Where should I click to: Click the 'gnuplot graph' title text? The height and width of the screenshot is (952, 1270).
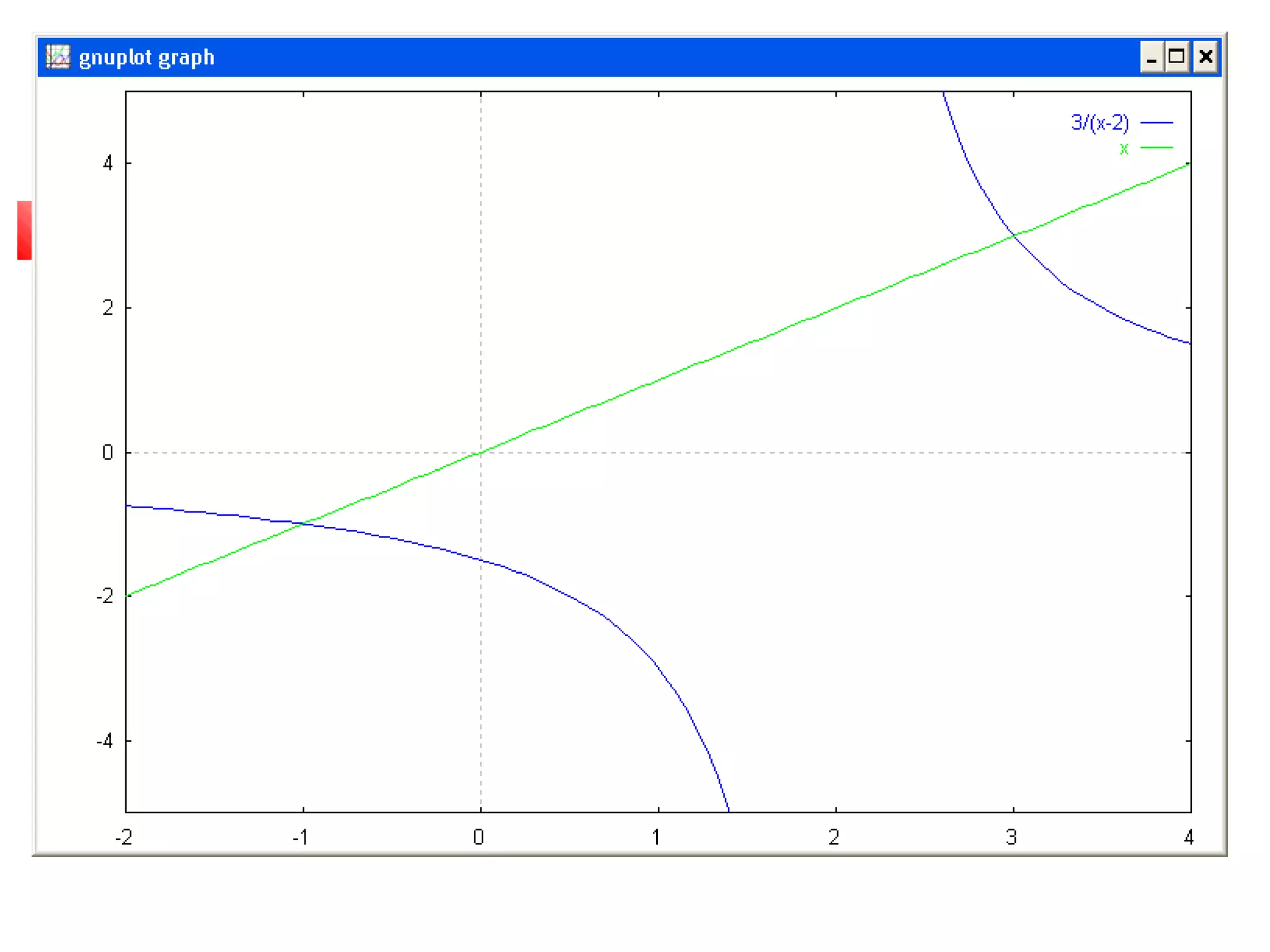[x=146, y=58]
